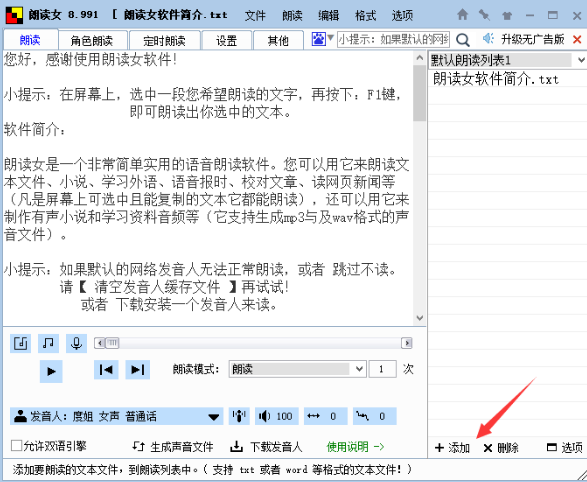Click text area scrollbar down arrow
Viewport: 587px width, 482px height.
[420, 318]
